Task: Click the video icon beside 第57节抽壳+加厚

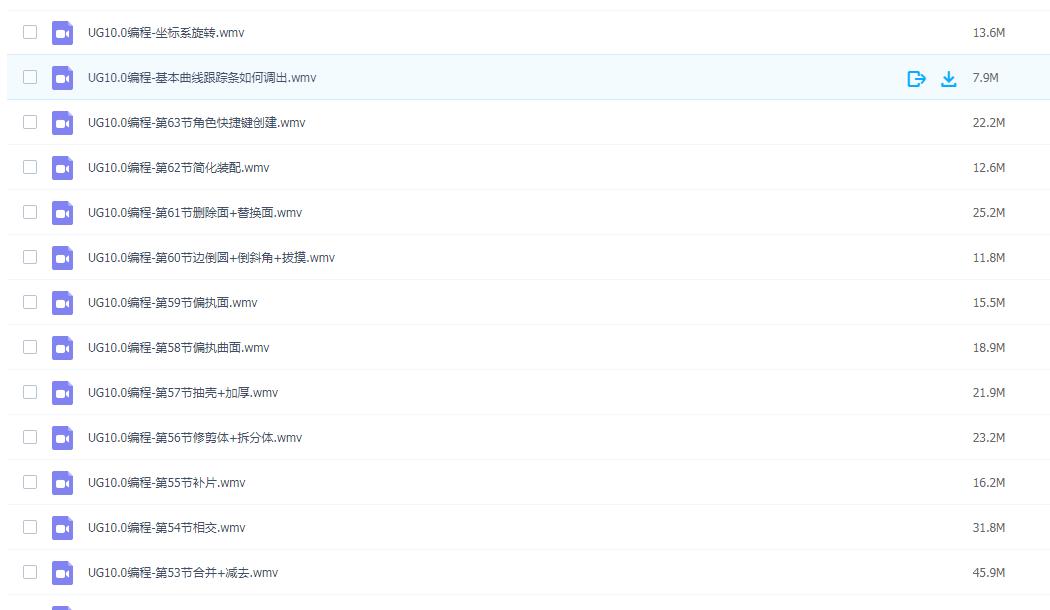Action: pos(62,392)
